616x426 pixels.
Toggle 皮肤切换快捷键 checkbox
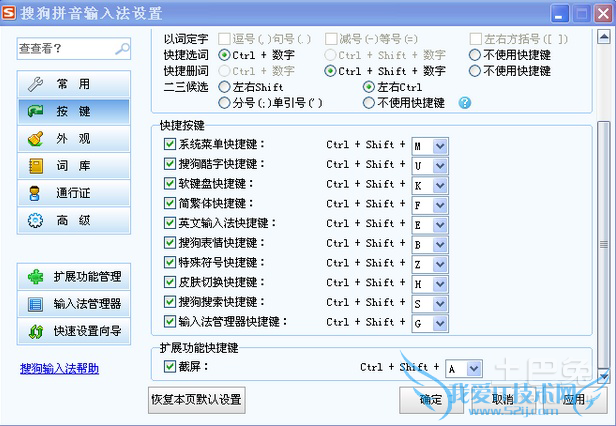[x=170, y=282]
